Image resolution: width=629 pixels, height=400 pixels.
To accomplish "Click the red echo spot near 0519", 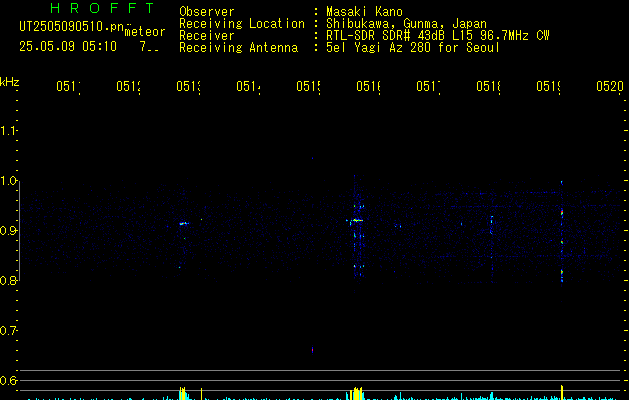I will [x=562, y=213].
